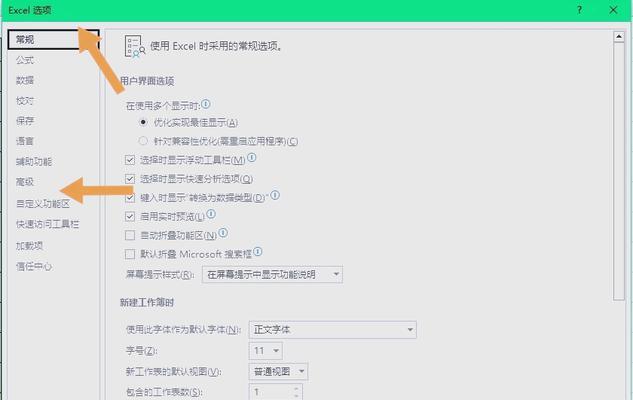Image resolution: width=633 pixels, height=400 pixels.
Task: Open the 保存 settings category
Action: 25,121
